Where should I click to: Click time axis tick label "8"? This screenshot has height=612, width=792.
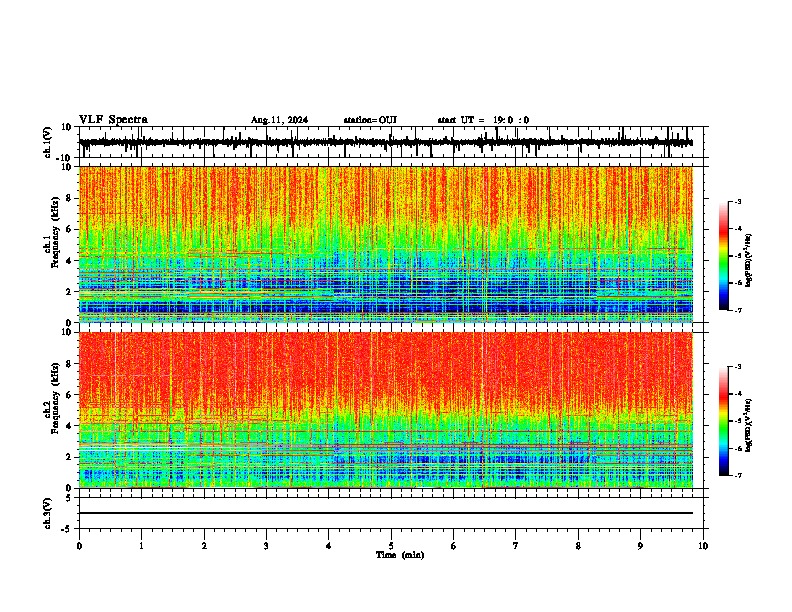tap(578, 546)
